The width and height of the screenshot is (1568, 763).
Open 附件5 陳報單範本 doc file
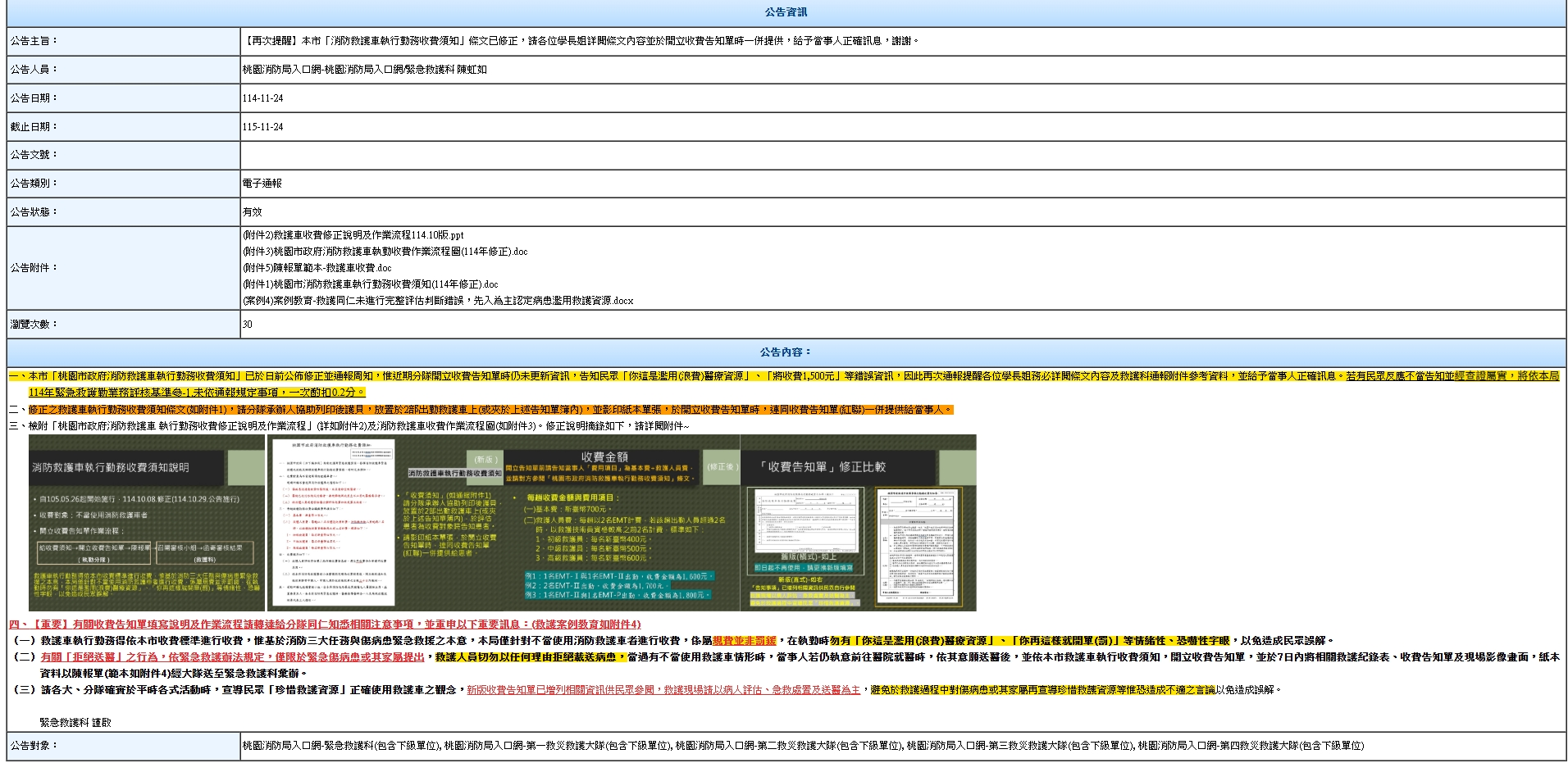pyautogui.click(x=317, y=268)
